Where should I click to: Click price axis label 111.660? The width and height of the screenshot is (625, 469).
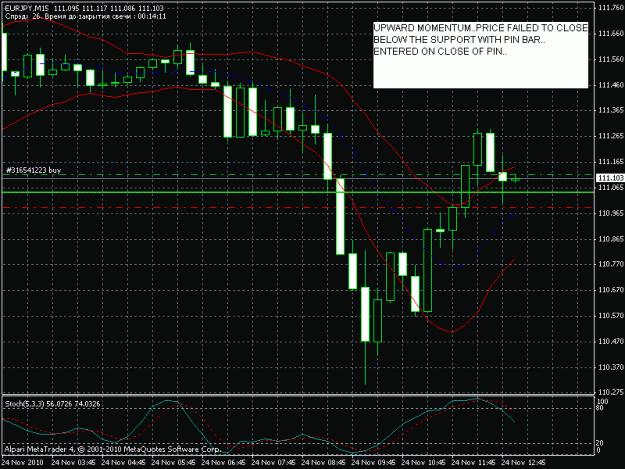pos(611,33)
